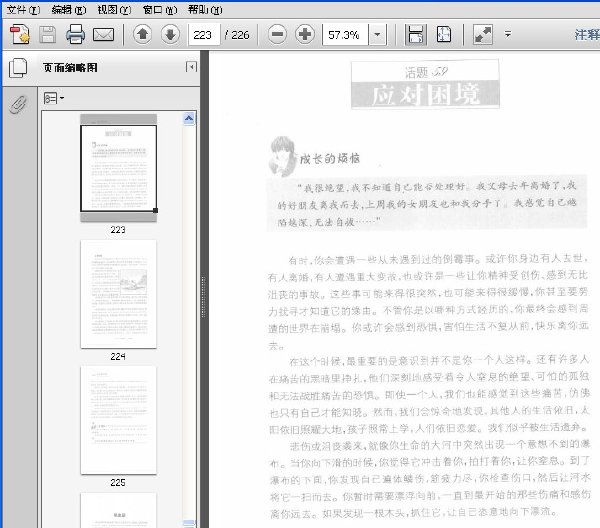The width and height of the screenshot is (600, 528).
Task: Open the 注释 comment panel
Action: (x=587, y=35)
